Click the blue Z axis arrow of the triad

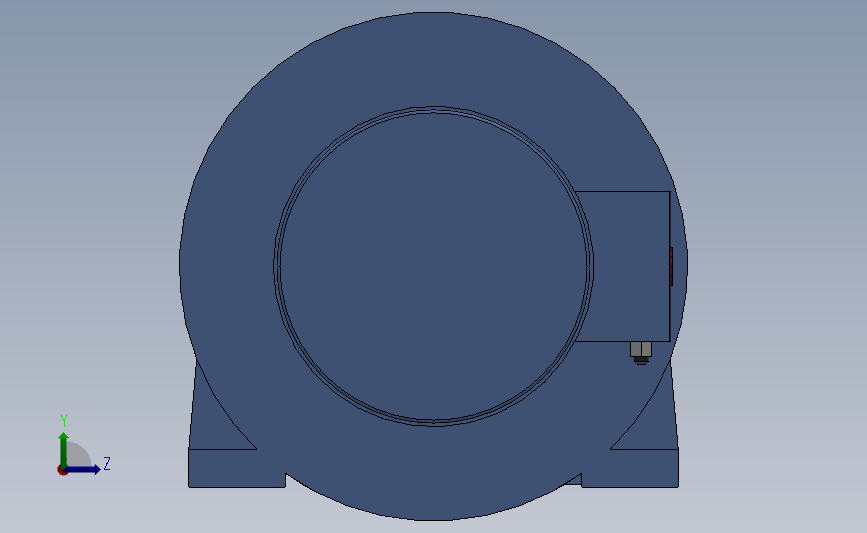(x=83, y=469)
